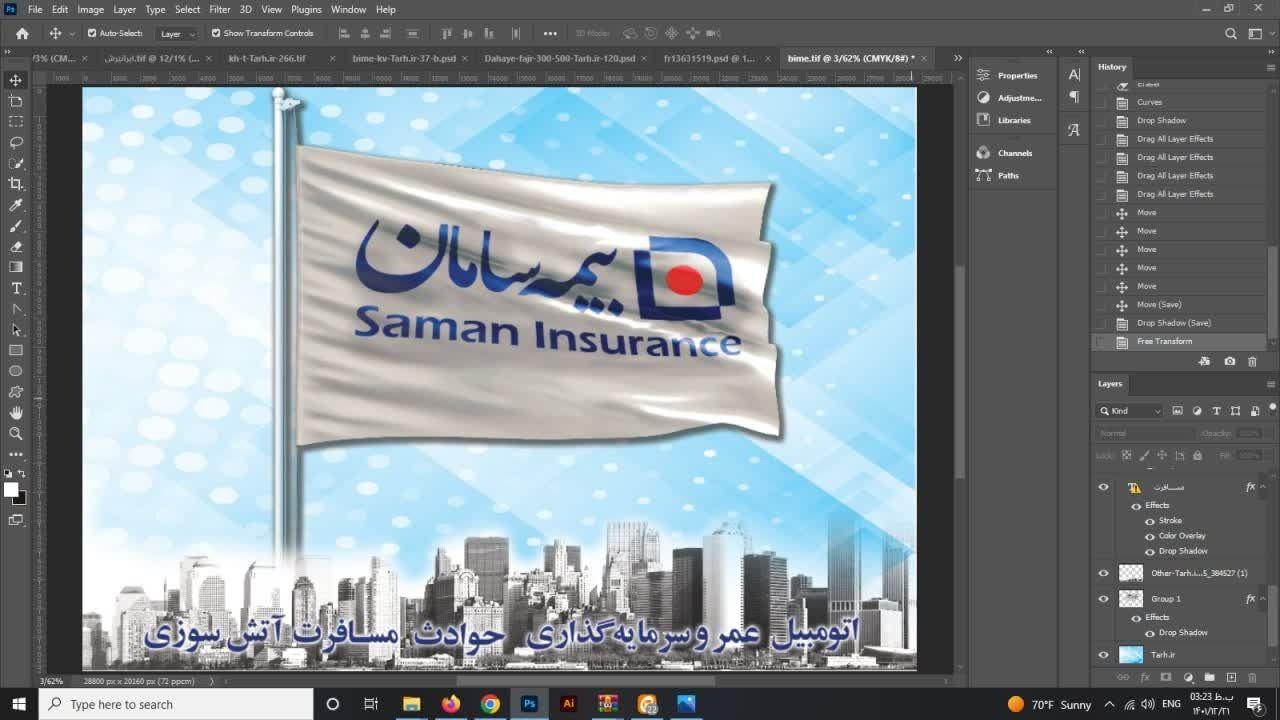
Task: Create a new layer with plus icon
Action: (x=1232, y=677)
